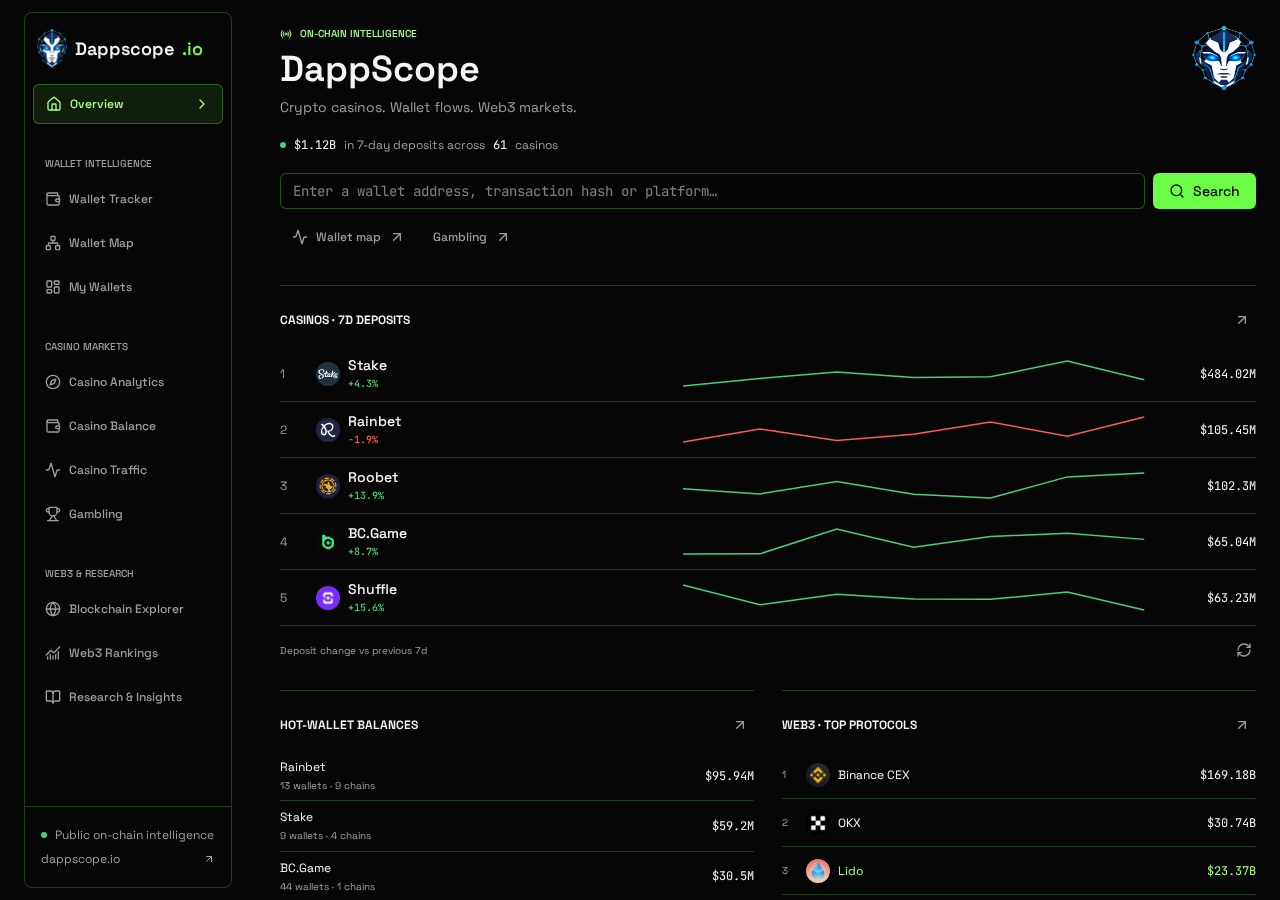
Task: Click the Roobet +13.9% change text
Action: click(x=366, y=495)
